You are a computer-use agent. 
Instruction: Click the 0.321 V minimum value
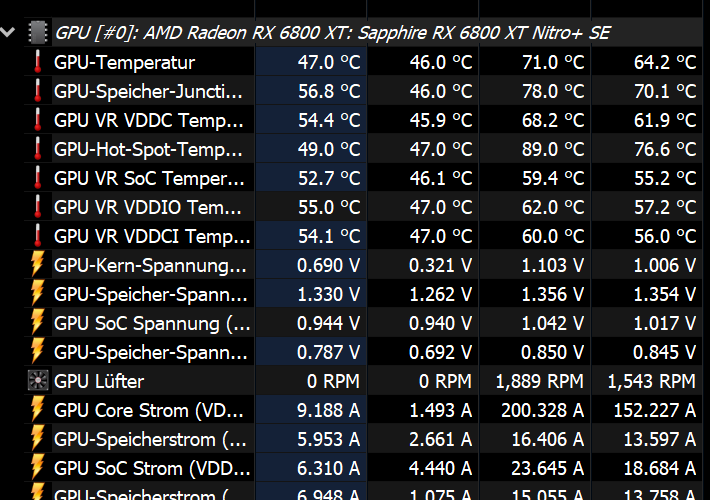pos(441,265)
